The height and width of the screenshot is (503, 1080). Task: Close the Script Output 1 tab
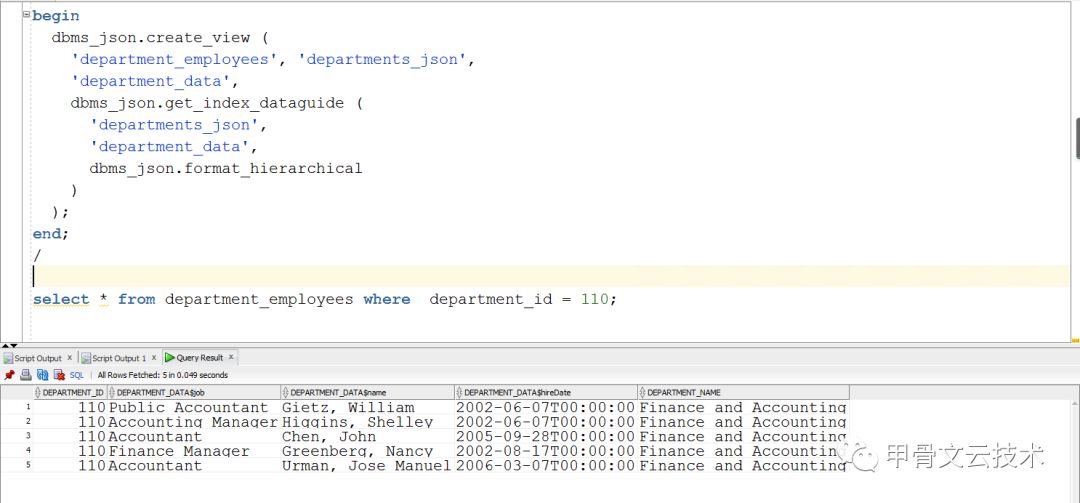tap(156, 357)
